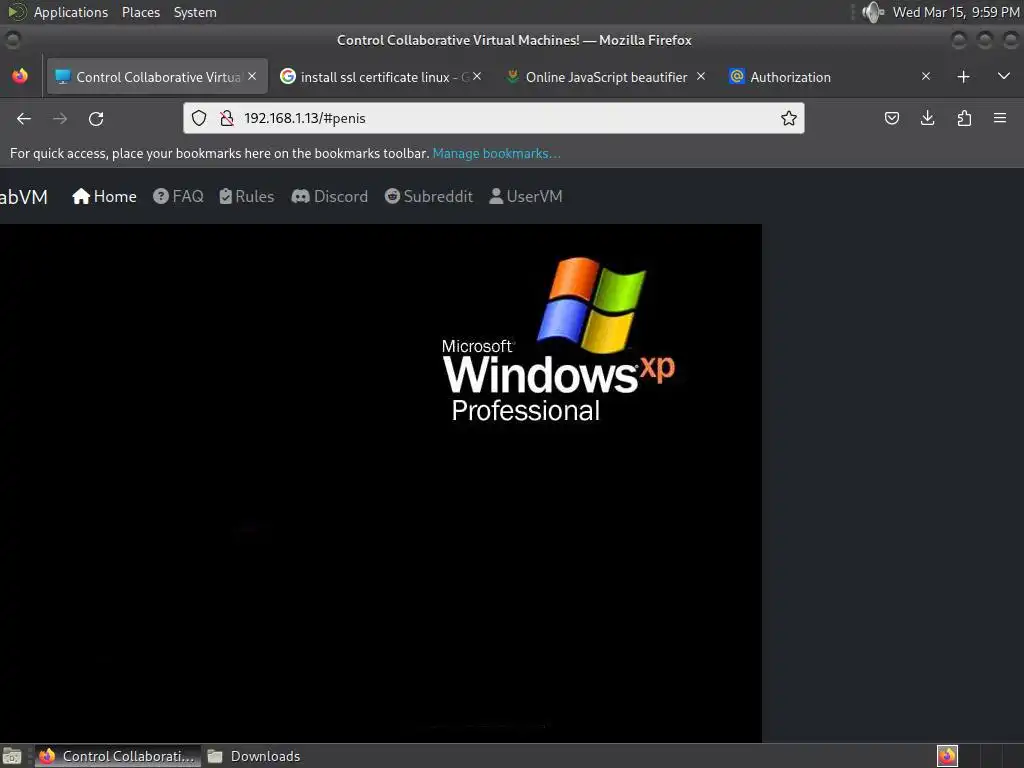Click the Windows XP VM display

click(381, 483)
